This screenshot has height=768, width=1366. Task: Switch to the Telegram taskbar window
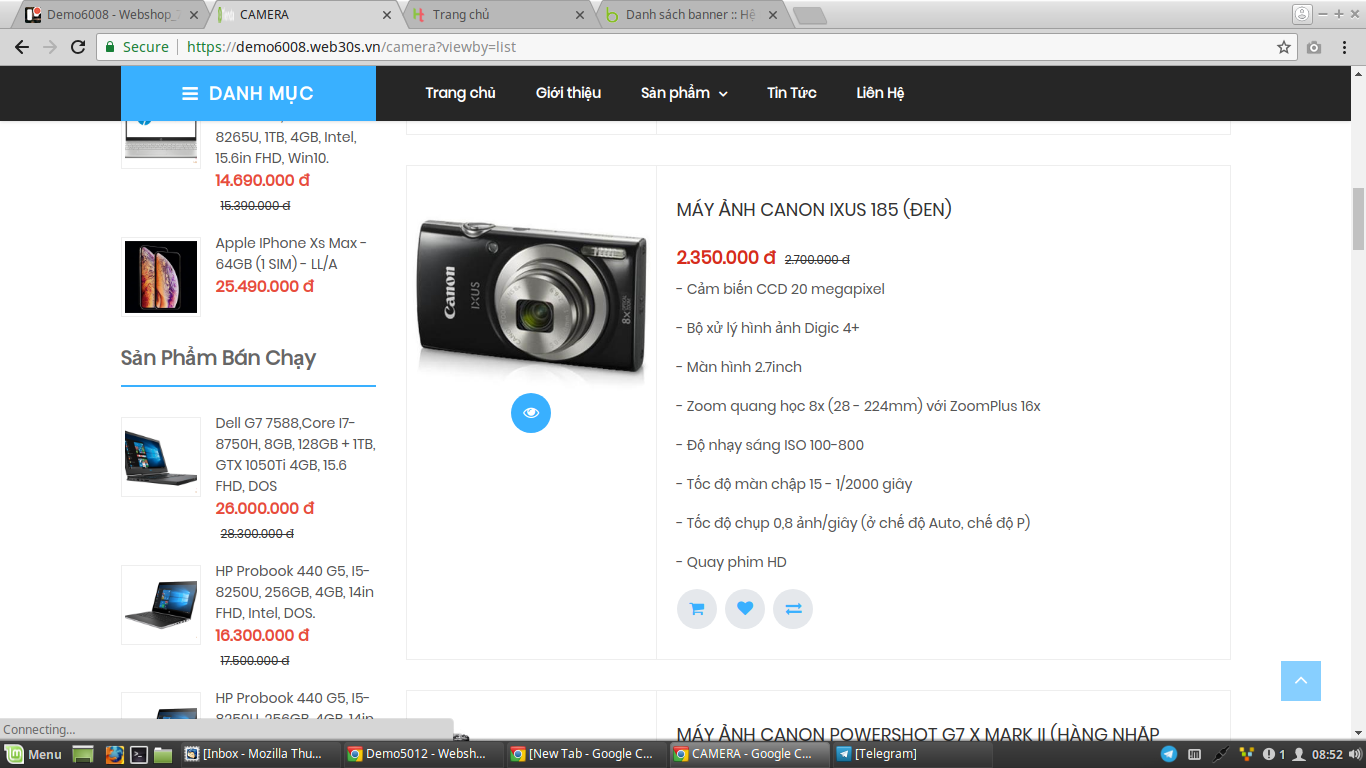[x=913, y=754]
